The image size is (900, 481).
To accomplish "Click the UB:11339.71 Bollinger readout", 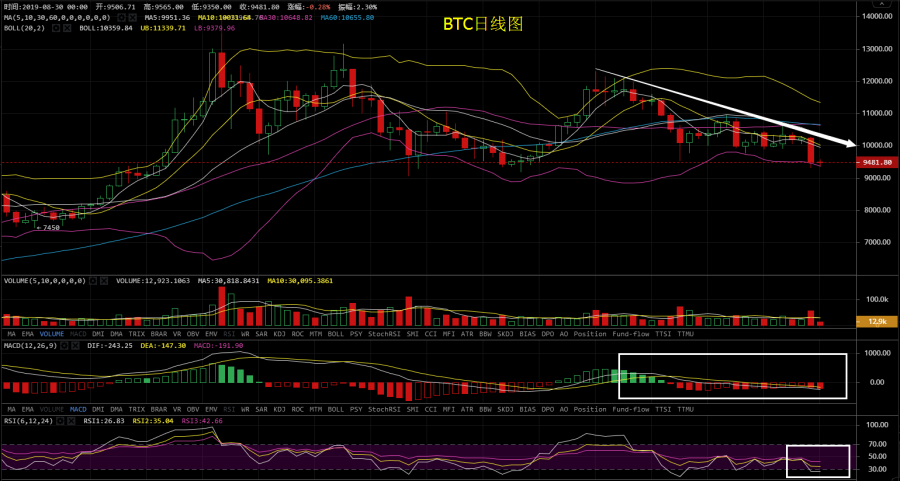I will click(x=164, y=28).
